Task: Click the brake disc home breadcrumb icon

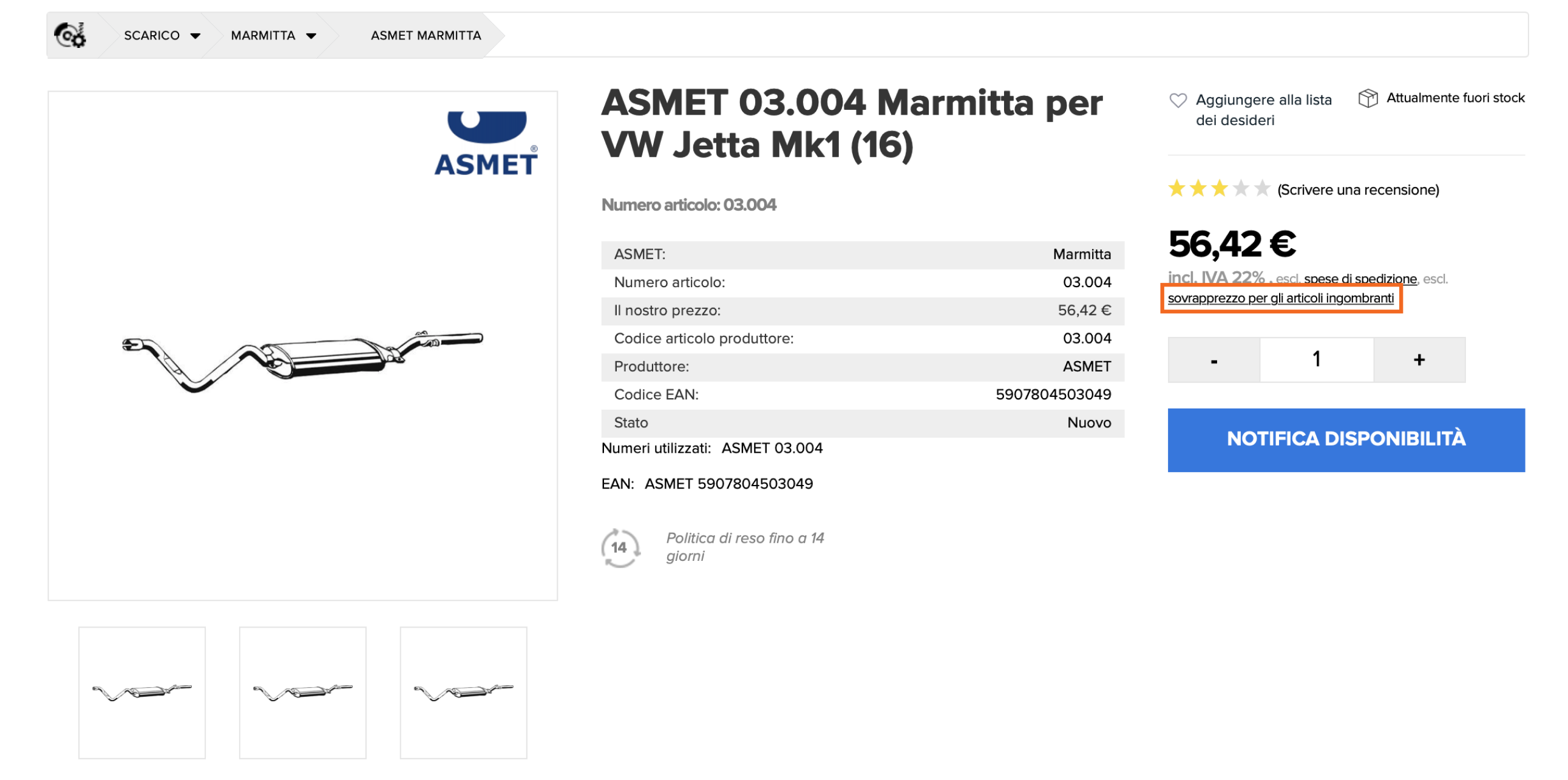Action: click(x=70, y=35)
